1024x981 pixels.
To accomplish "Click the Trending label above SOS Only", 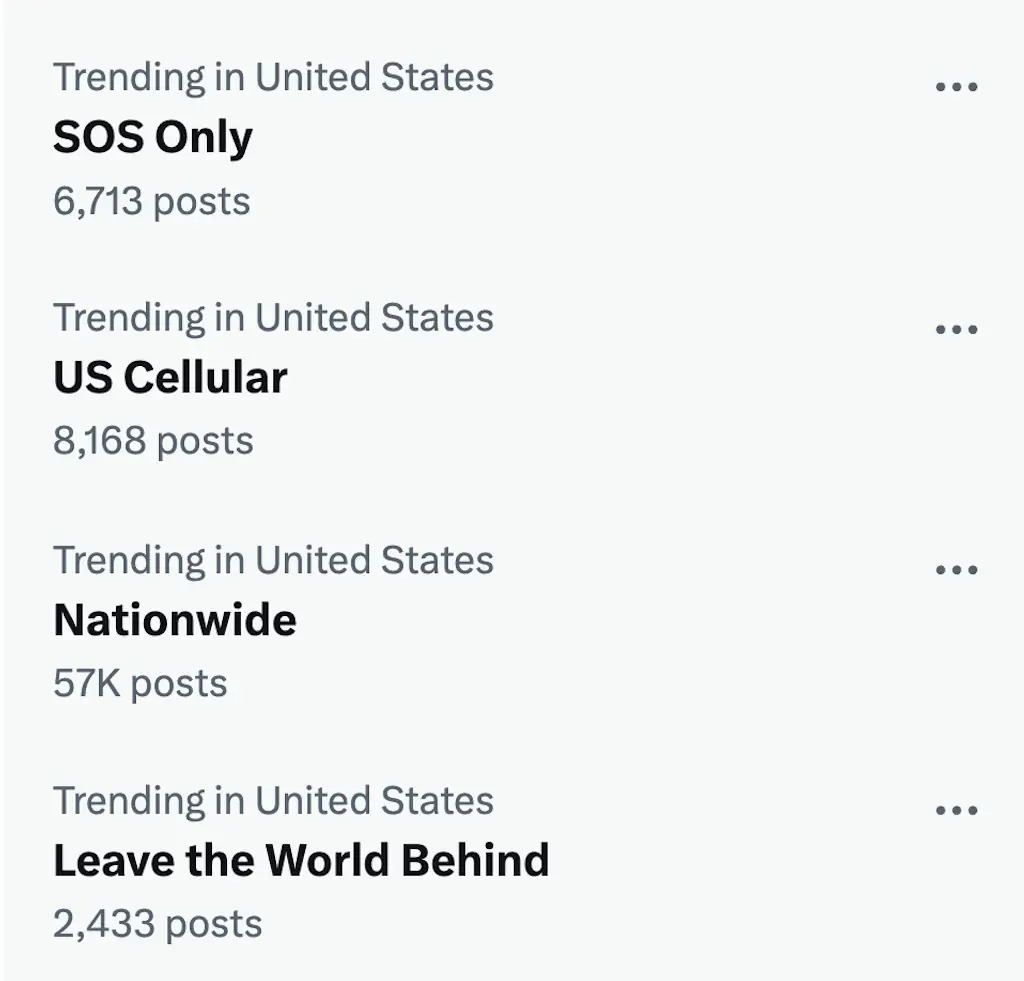I will click(x=273, y=77).
